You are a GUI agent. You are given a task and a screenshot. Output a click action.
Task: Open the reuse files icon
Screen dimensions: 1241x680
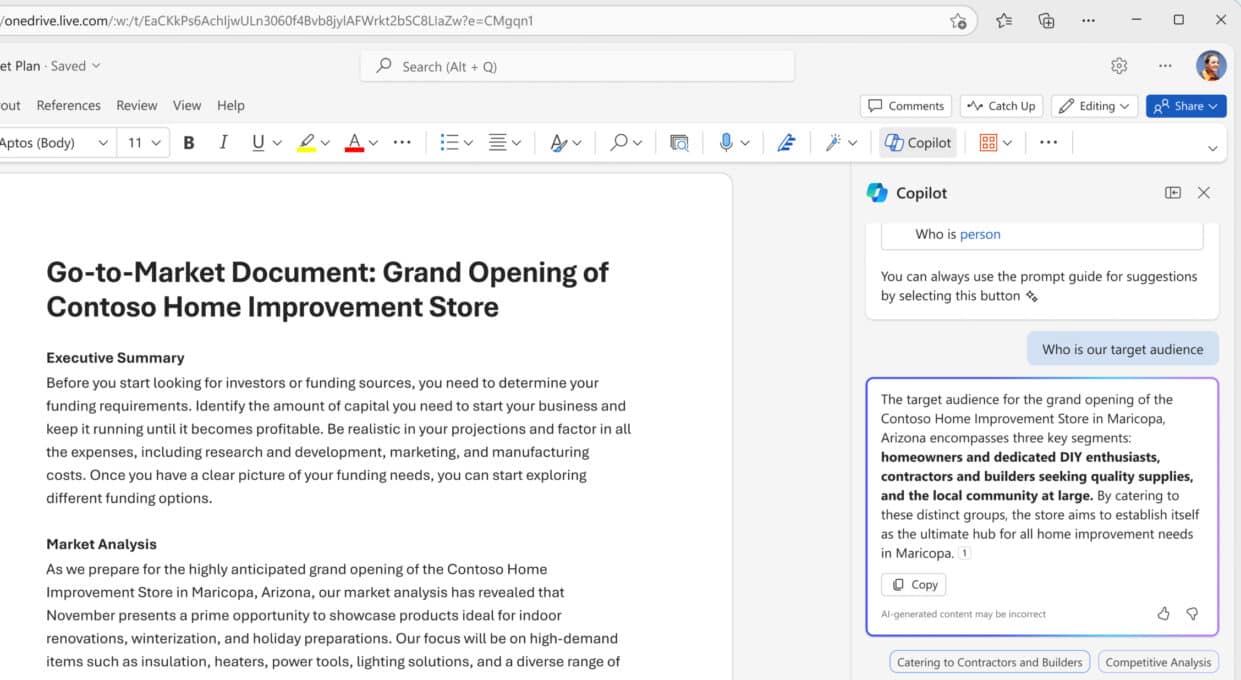click(x=679, y=143)
